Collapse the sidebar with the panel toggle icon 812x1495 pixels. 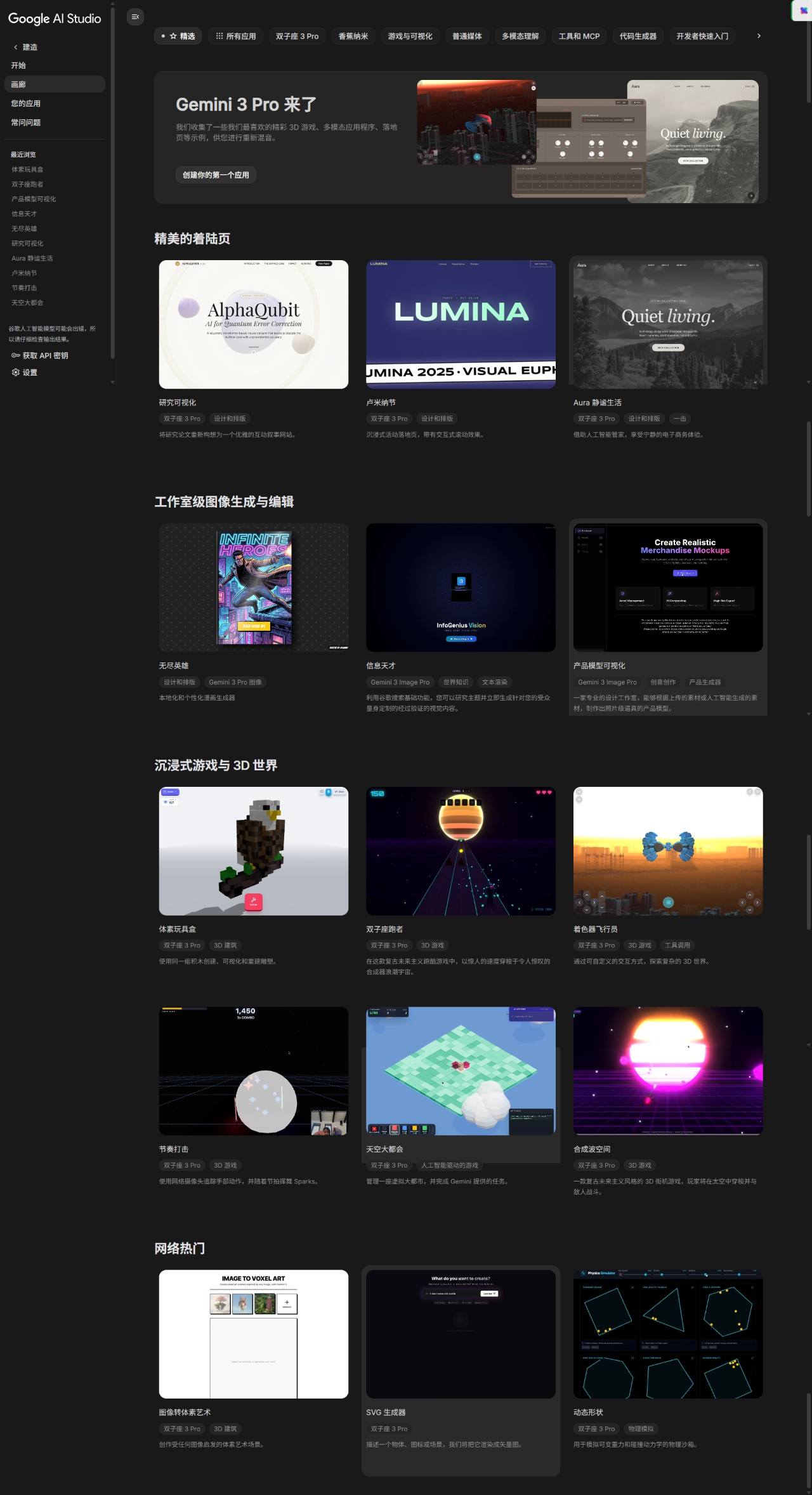(135, 17)
